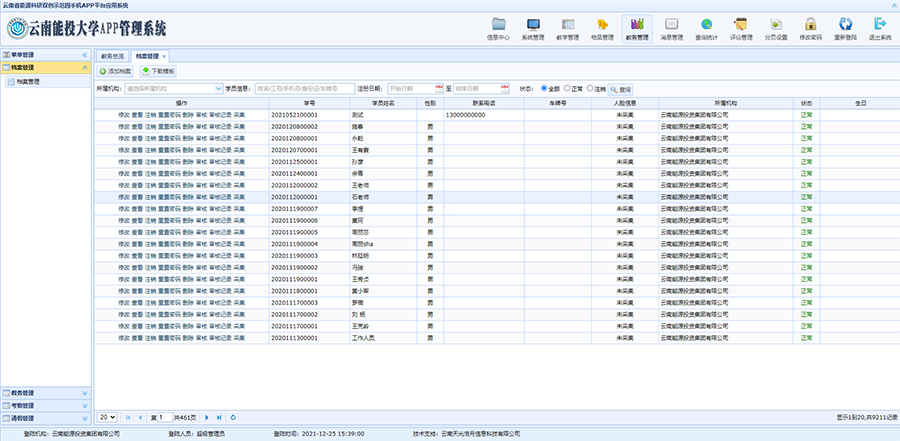Select the 全部 status radio button
Viewport: 900px width, 441px height.
(x=544, y=88)
